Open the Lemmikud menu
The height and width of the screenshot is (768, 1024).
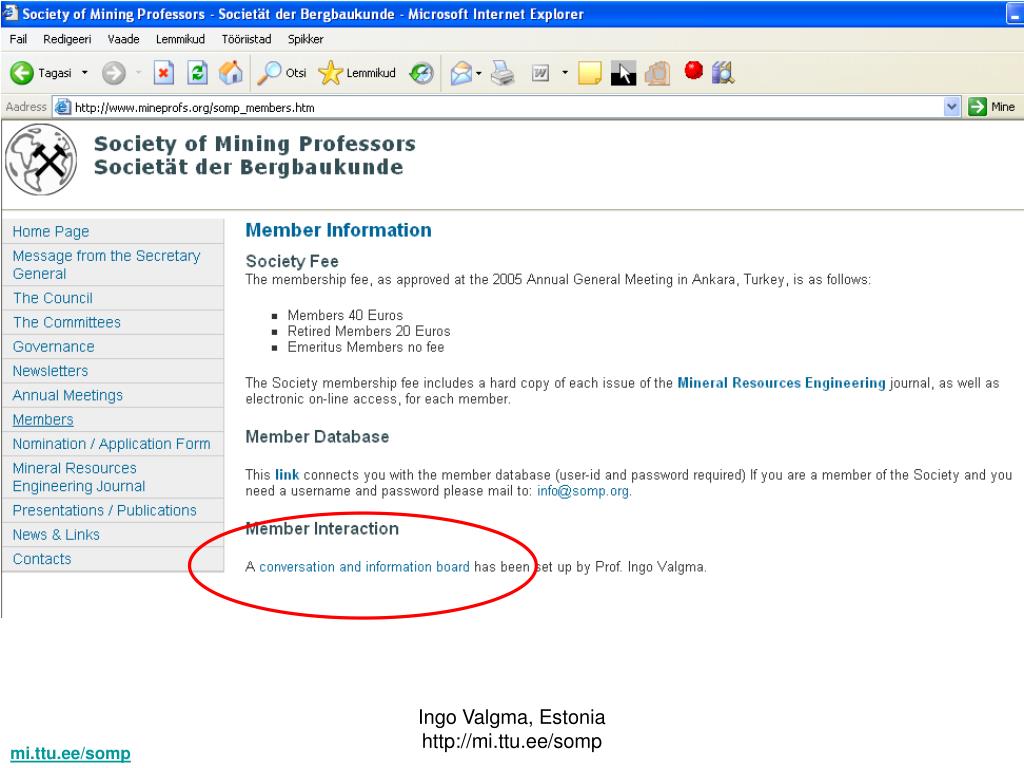pyautogui.click(x=180, y=39)
